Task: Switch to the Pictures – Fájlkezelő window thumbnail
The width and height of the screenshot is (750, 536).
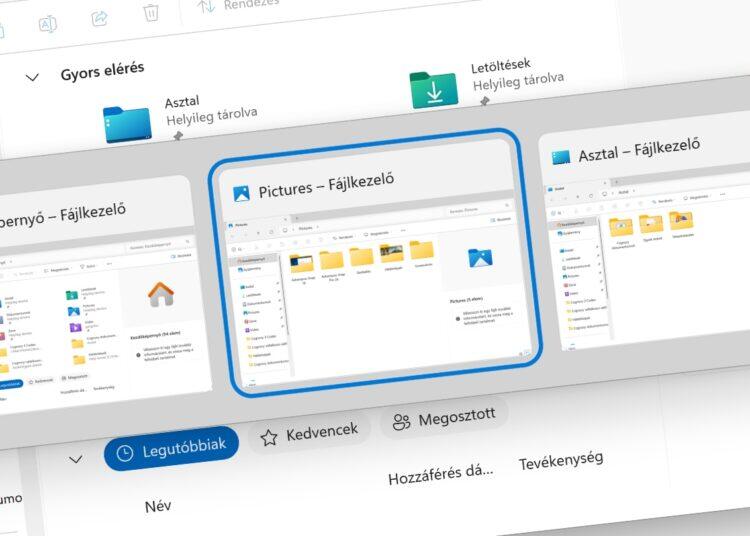Action: pyautogui.click(x=375, y=262)
